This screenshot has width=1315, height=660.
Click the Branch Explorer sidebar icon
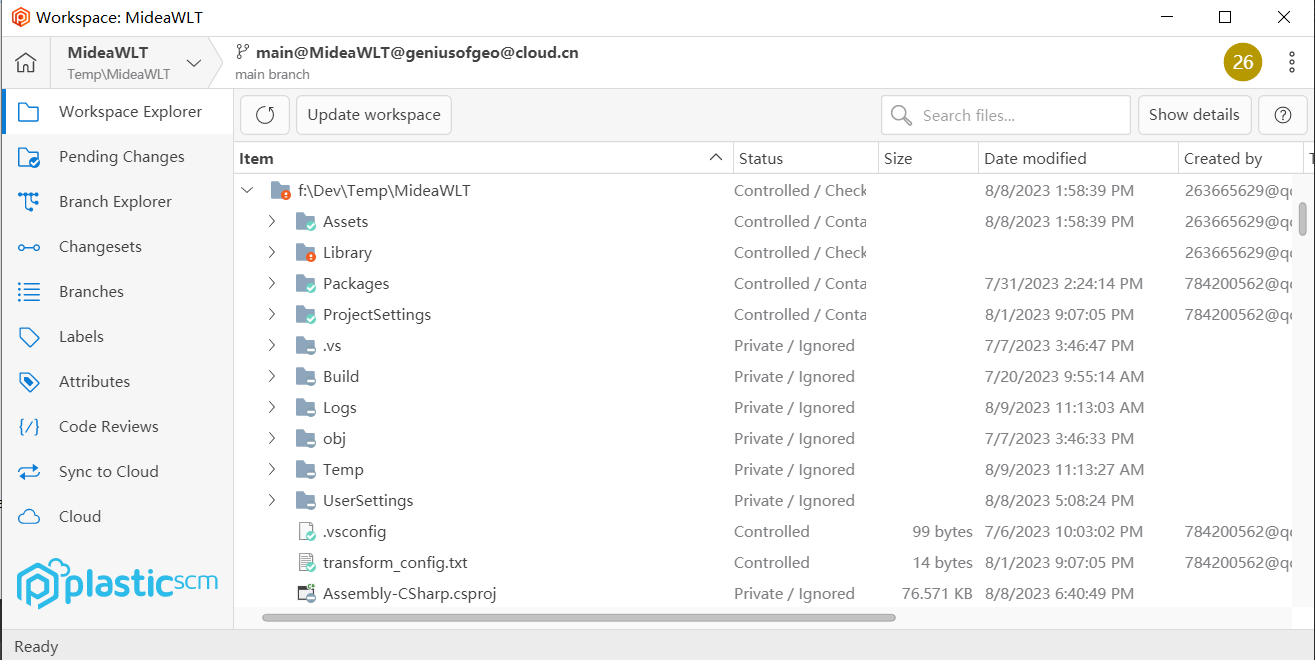[29, 202]
